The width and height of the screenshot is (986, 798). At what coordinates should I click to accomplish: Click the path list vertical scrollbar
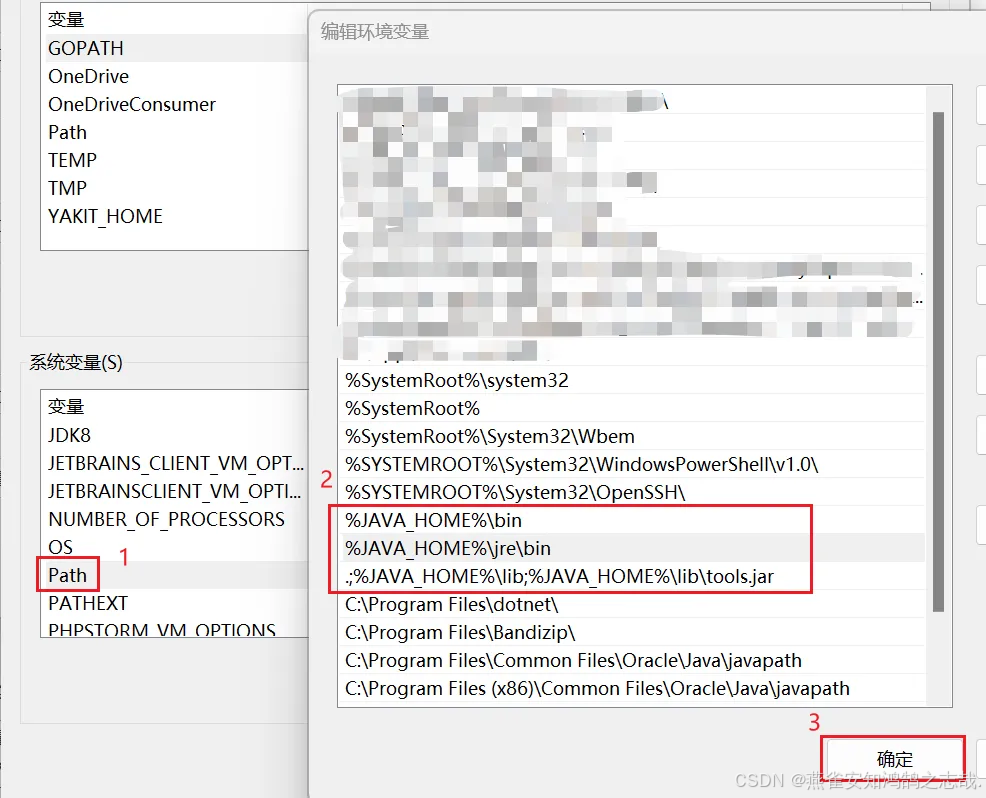pos(938,360)
